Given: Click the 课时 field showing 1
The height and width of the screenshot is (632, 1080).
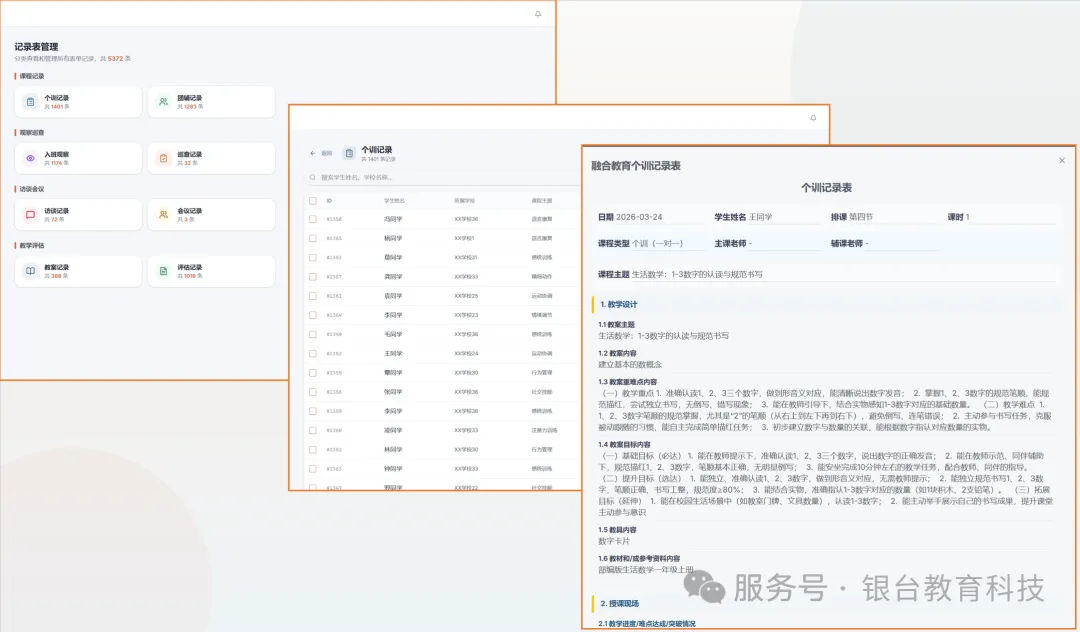Looking at the screenshot, I should click(x=1001, y=217).
